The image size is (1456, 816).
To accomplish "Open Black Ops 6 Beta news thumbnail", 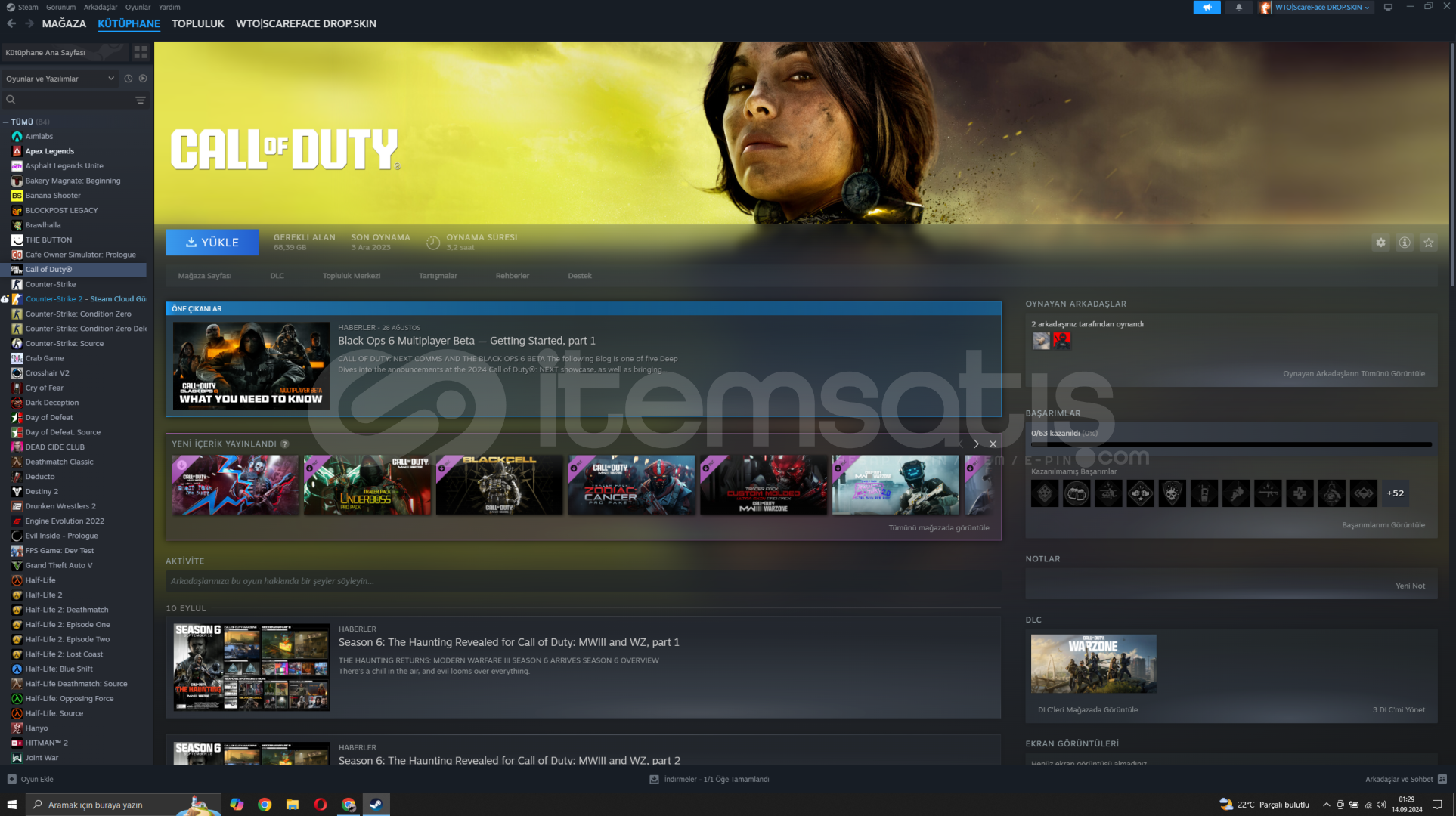I will (251, 366).
